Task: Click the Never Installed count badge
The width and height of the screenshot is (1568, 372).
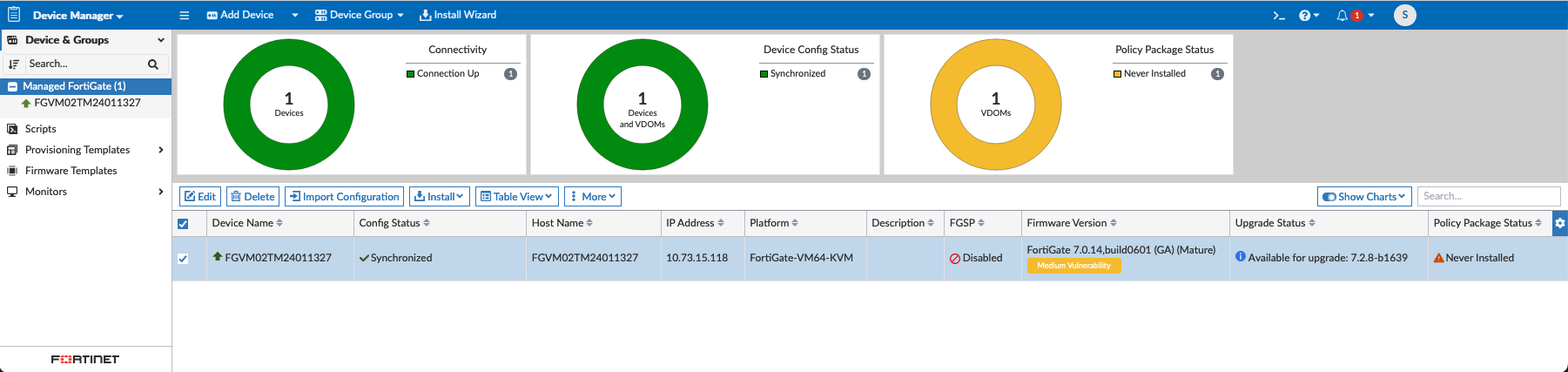Action: point(1218,74)
